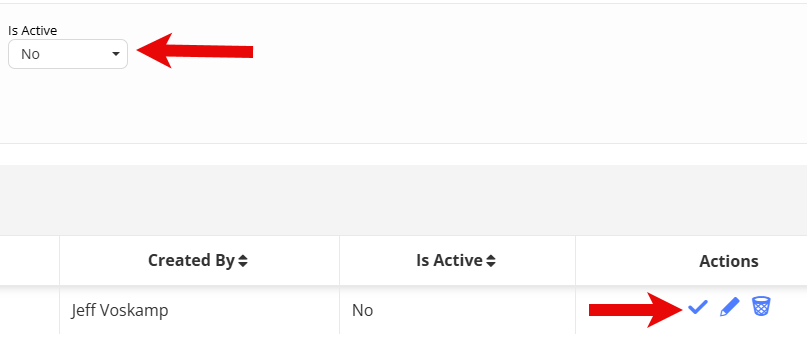Viewport: 807px width, 360px height.
Task: Click the Actions column header
Action: [x=728, y=261]
